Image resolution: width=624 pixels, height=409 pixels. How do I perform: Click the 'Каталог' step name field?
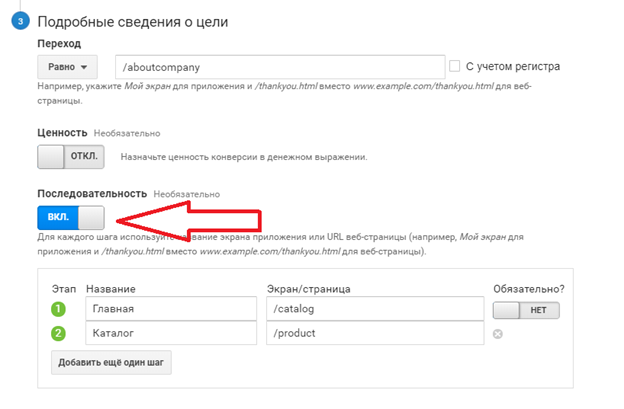[171, 333]
